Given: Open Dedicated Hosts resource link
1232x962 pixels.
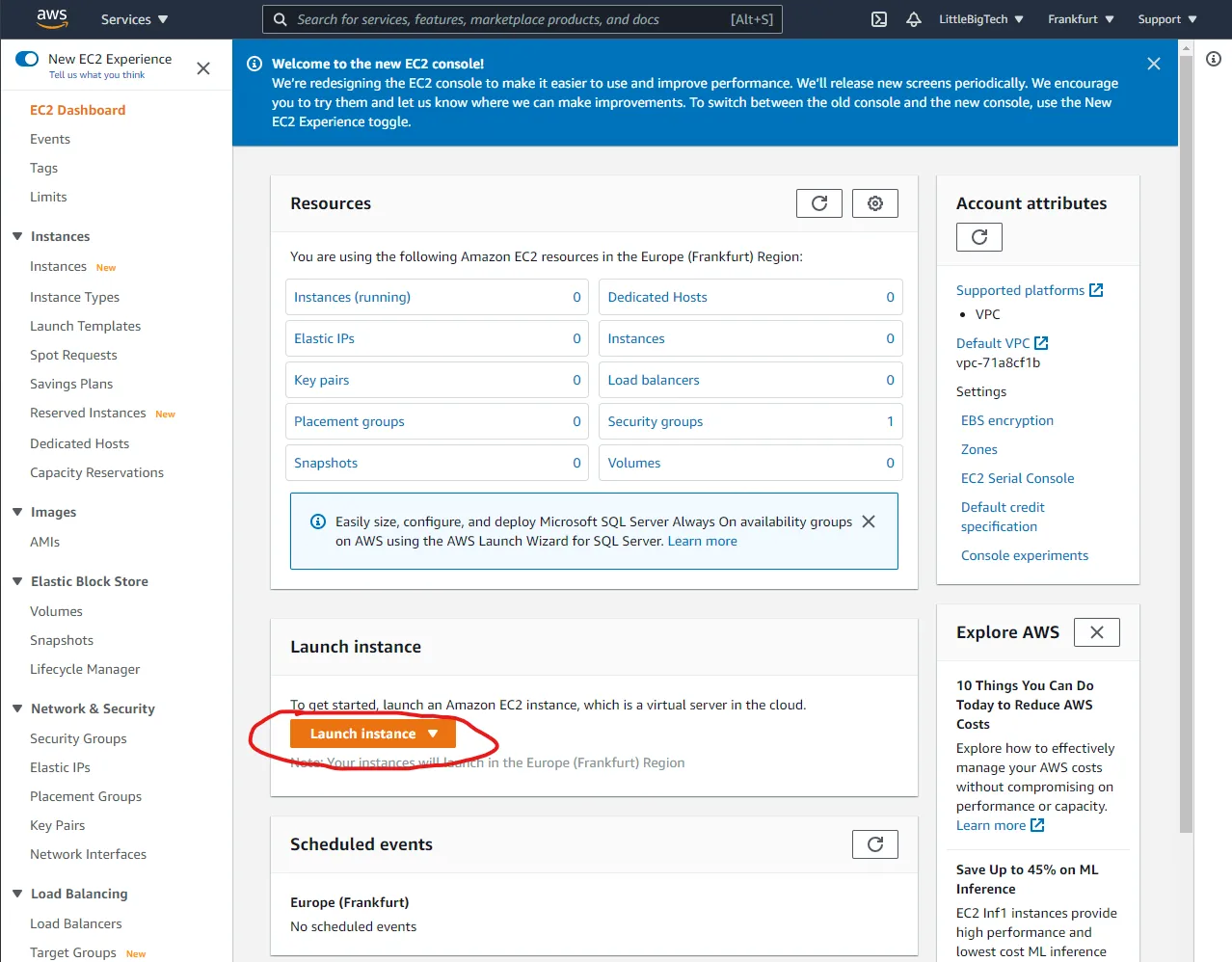Looking at the screenshot, I should (657, 297).
